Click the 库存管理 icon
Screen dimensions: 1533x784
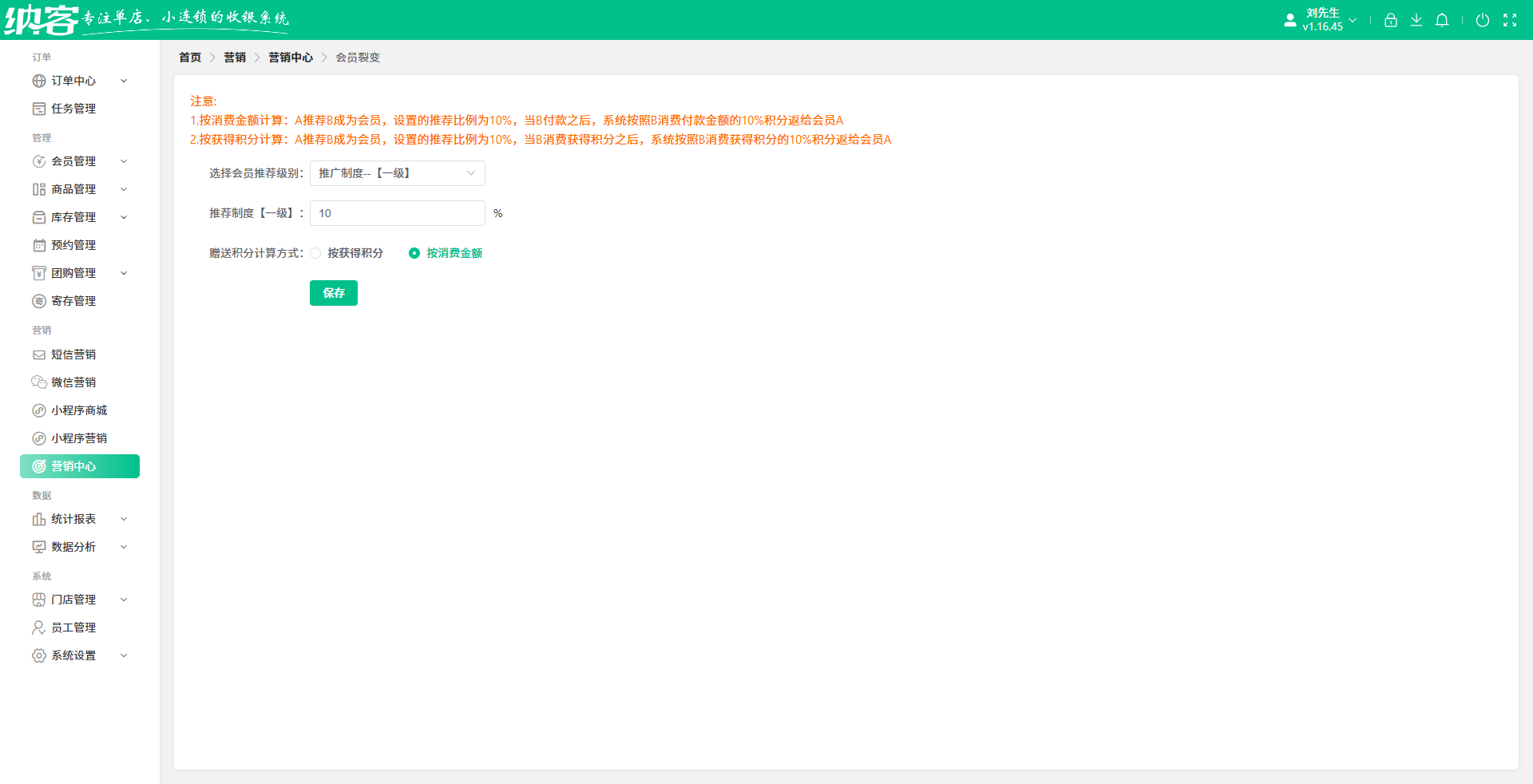(x=39, y=217)
